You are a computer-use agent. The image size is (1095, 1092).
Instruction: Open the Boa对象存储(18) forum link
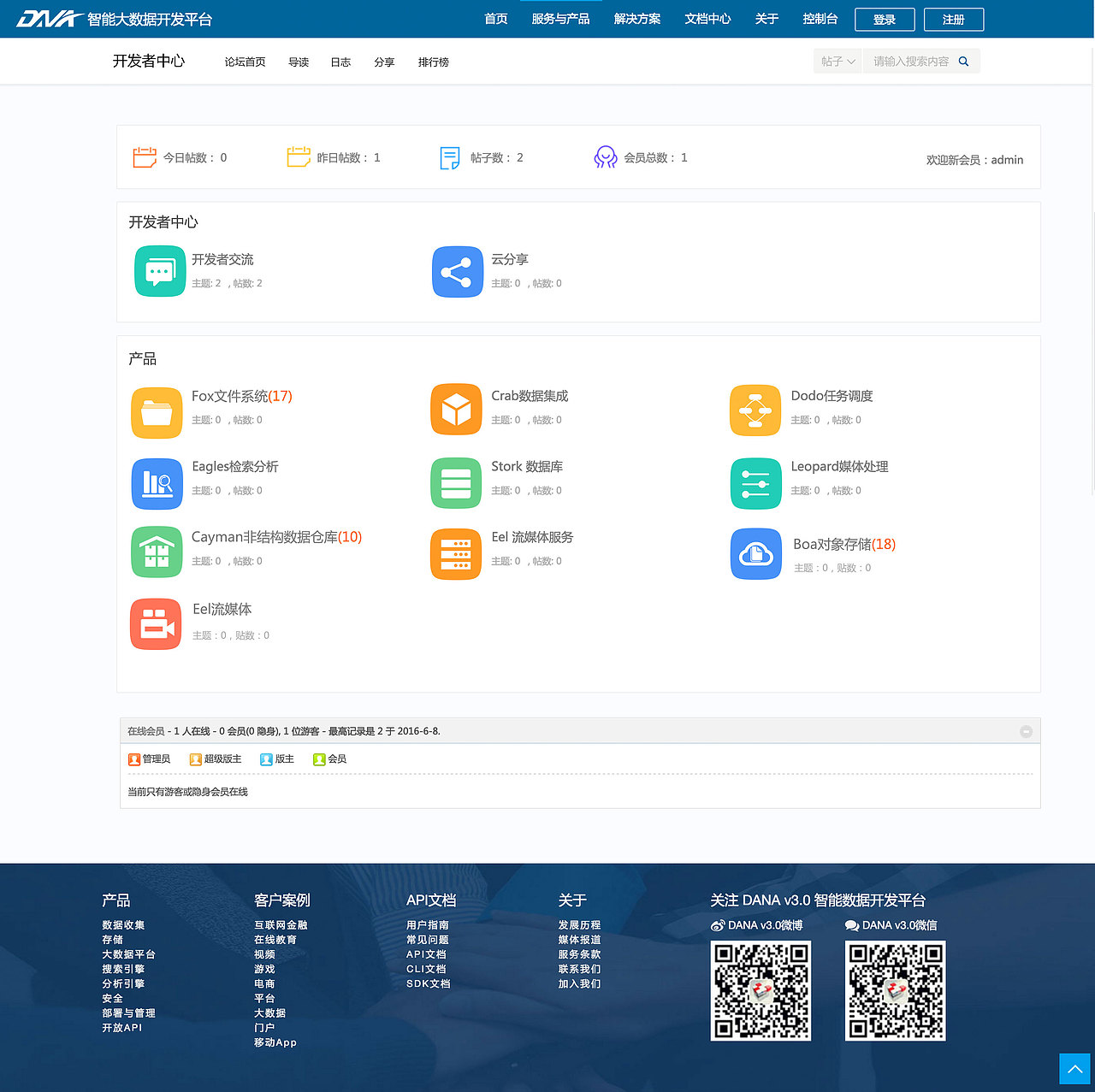[x=844, y=544]
